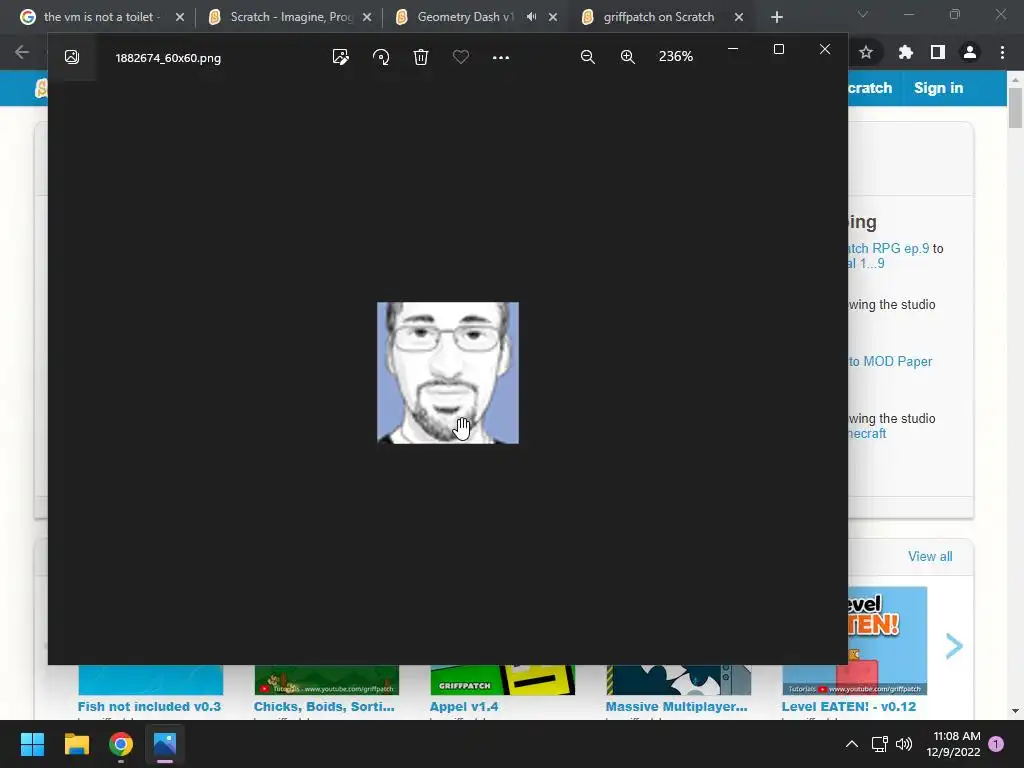The height and width of the screenshot is (768, 1024).
Task: Open the Photos gallery view icon
Action: pyautogui.click(x=72, y=57)
